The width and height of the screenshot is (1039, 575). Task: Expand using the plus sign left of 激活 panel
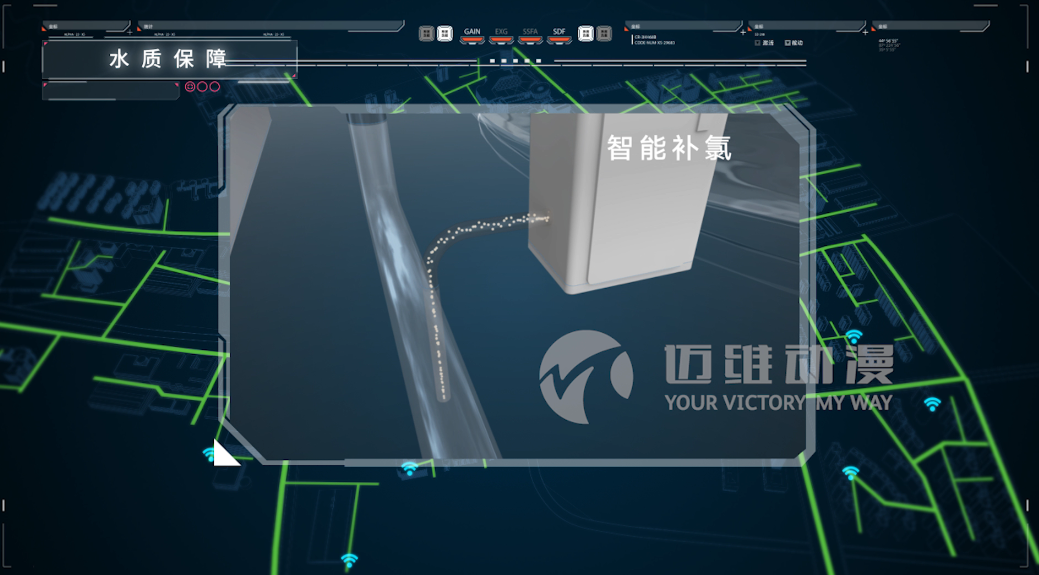[x=742, y=32]
